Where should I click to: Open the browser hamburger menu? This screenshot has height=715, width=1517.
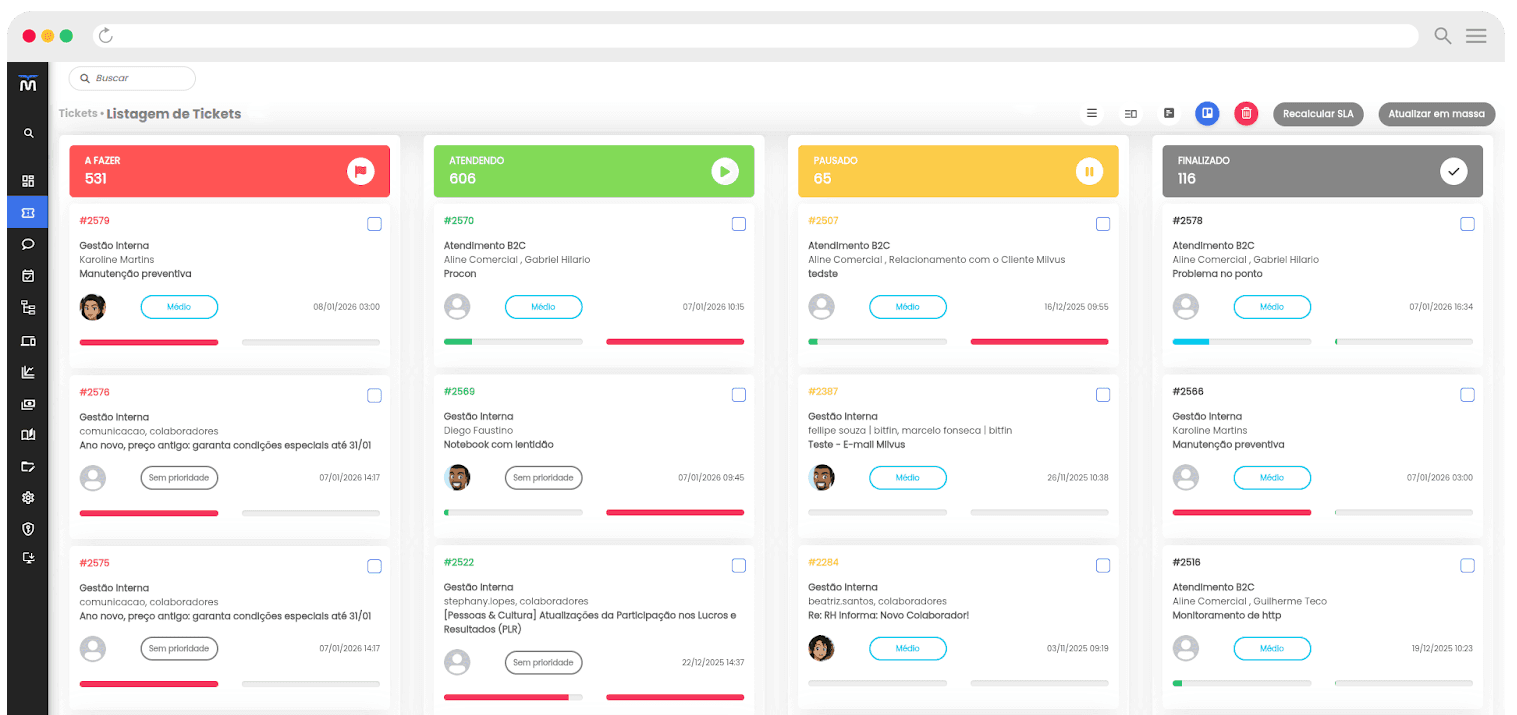[1476, 36]
